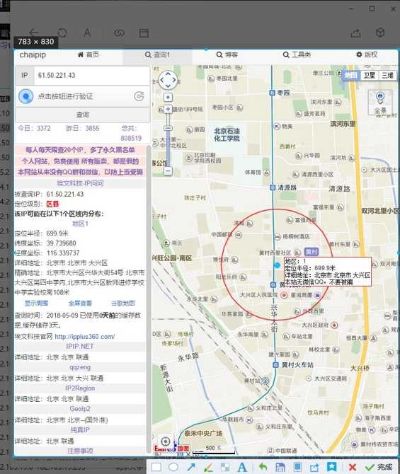Viewport: 400px width, 474px height.
Task: Select the standard 地图 map view
Action: coord(351,75)
